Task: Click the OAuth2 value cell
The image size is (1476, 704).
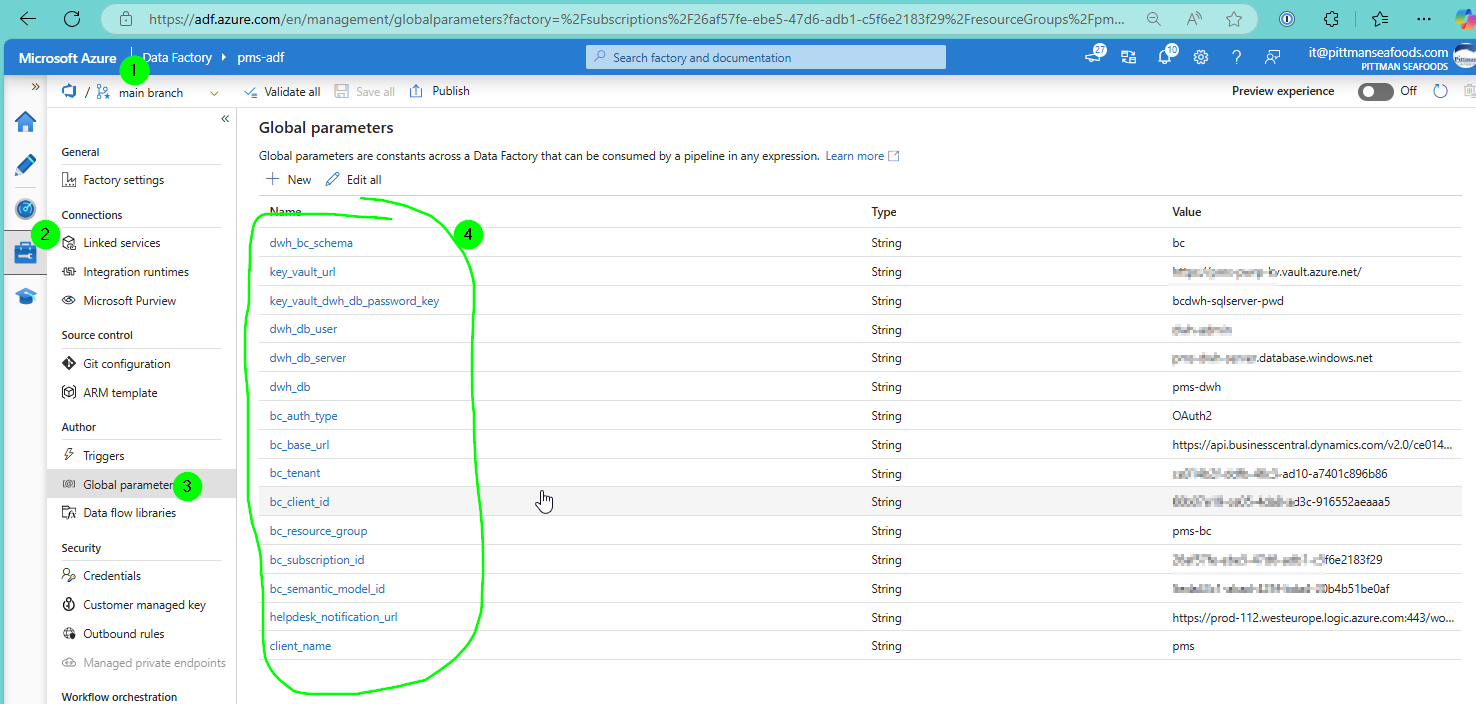Action: click(1194, 416)
